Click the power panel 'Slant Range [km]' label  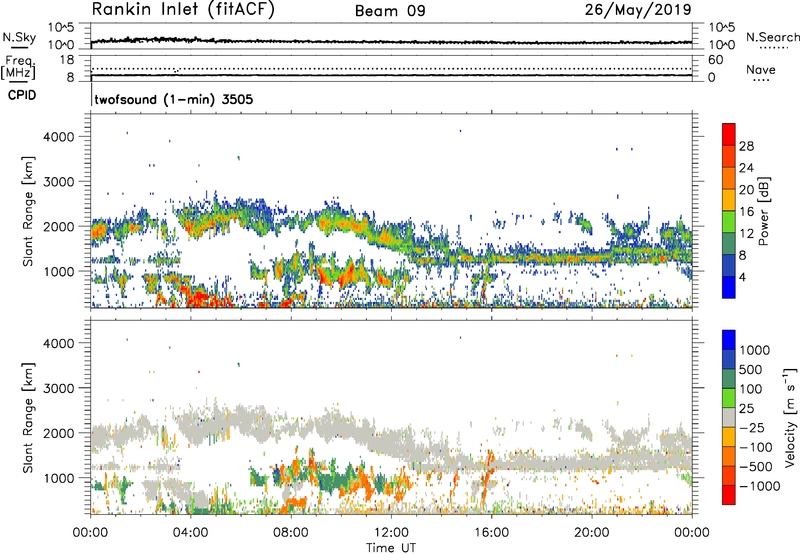tap(28, 211)
